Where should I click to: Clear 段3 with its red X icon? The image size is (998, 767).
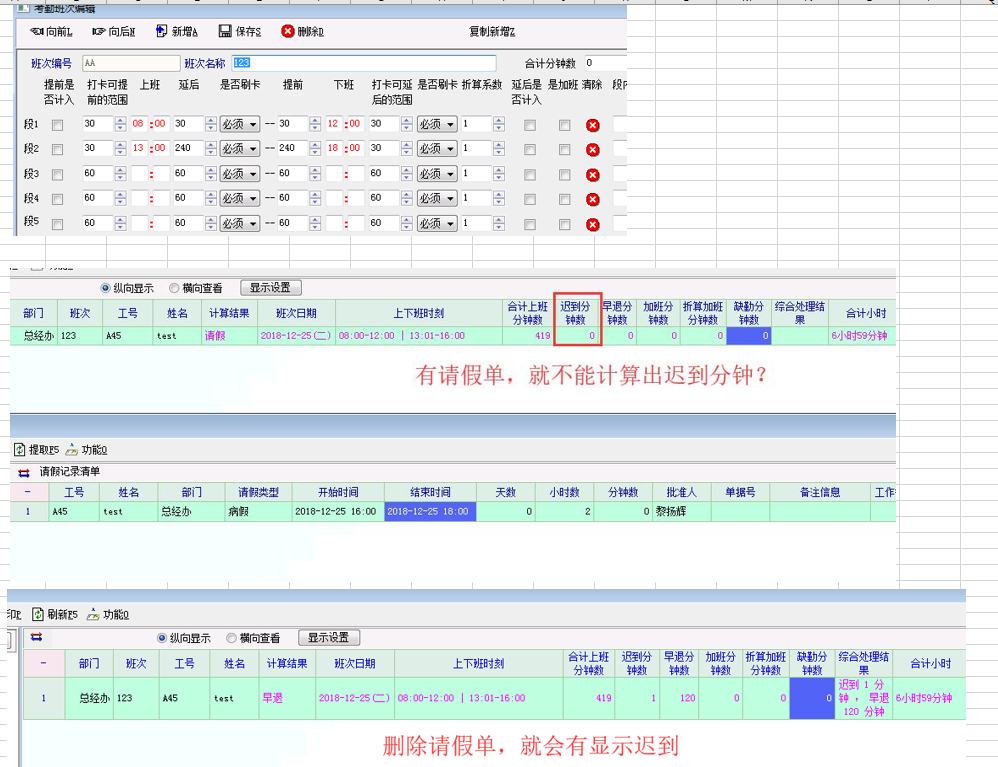pos(592,175)
